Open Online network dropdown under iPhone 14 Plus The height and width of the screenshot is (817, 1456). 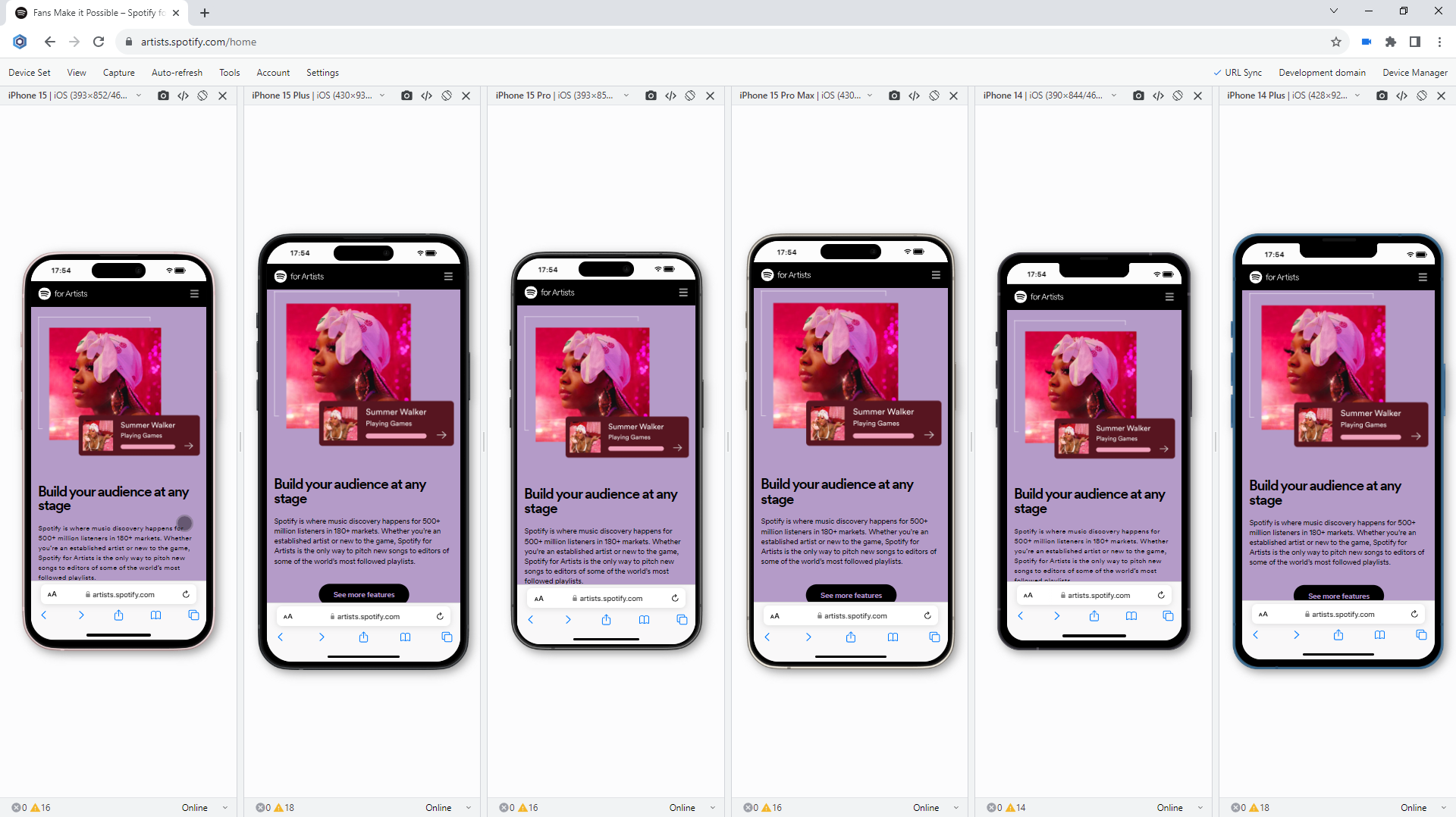[1423, 808]
